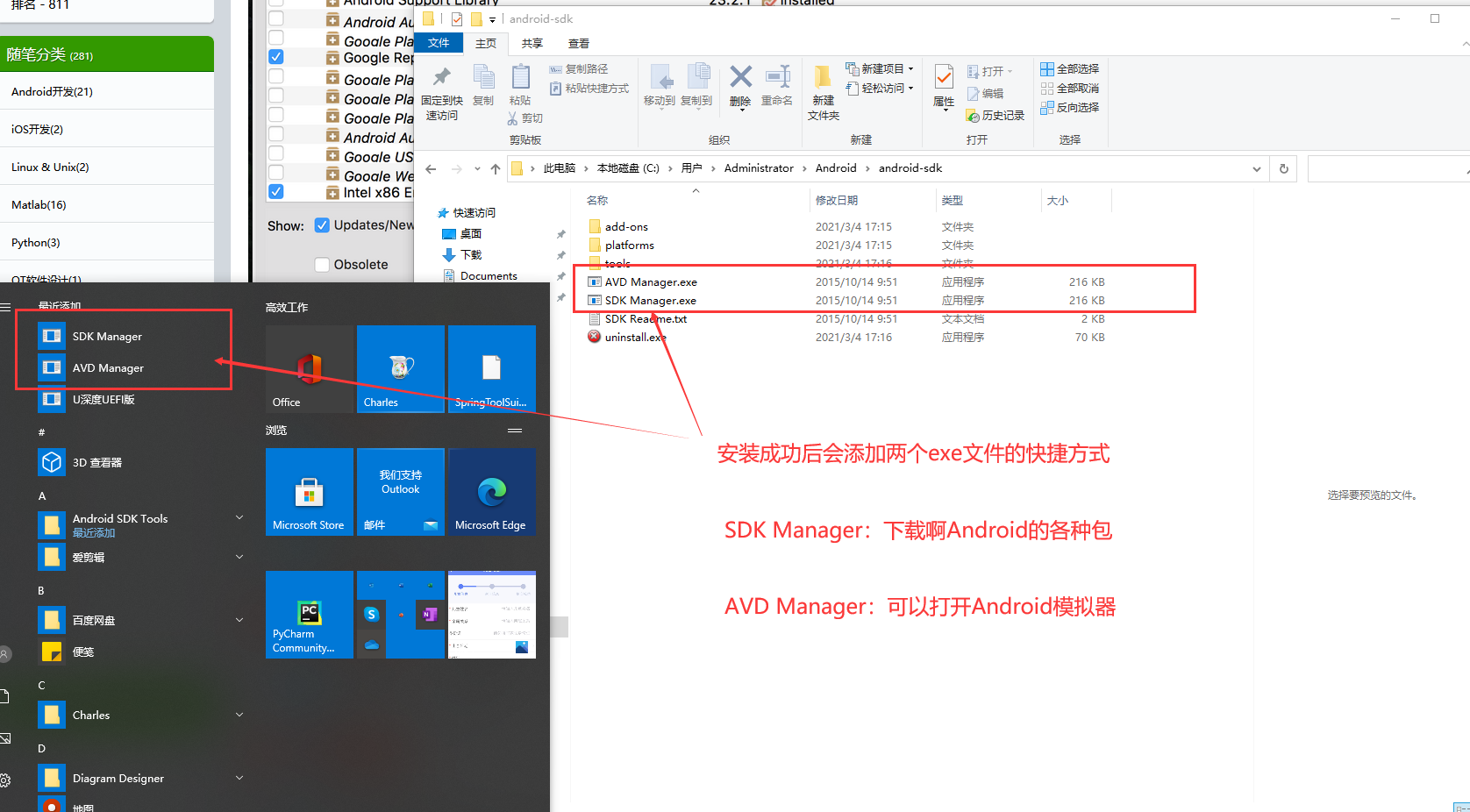This screenshot has width=1470, height=812.
Task: Click History in the ribbon
Action: (995, 116)
